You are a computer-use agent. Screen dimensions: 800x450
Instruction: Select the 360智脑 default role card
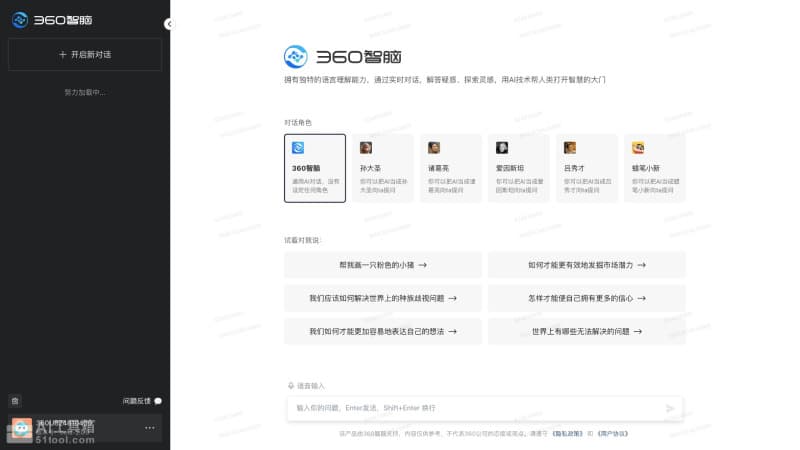pyautogui.click(x=315, y=168)
